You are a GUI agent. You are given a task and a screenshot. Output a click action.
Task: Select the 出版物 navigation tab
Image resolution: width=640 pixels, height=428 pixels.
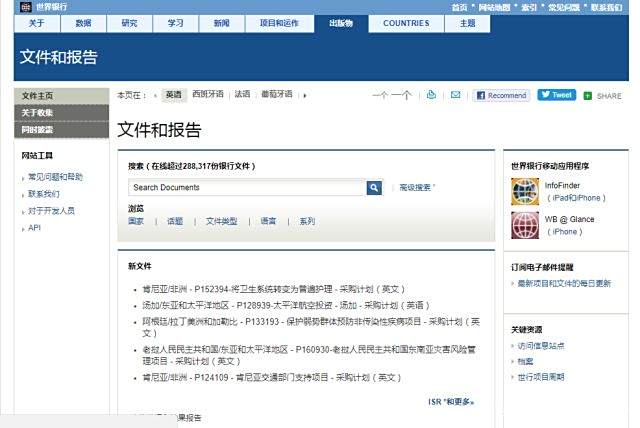pyautogui.click(x=341, y=23)
